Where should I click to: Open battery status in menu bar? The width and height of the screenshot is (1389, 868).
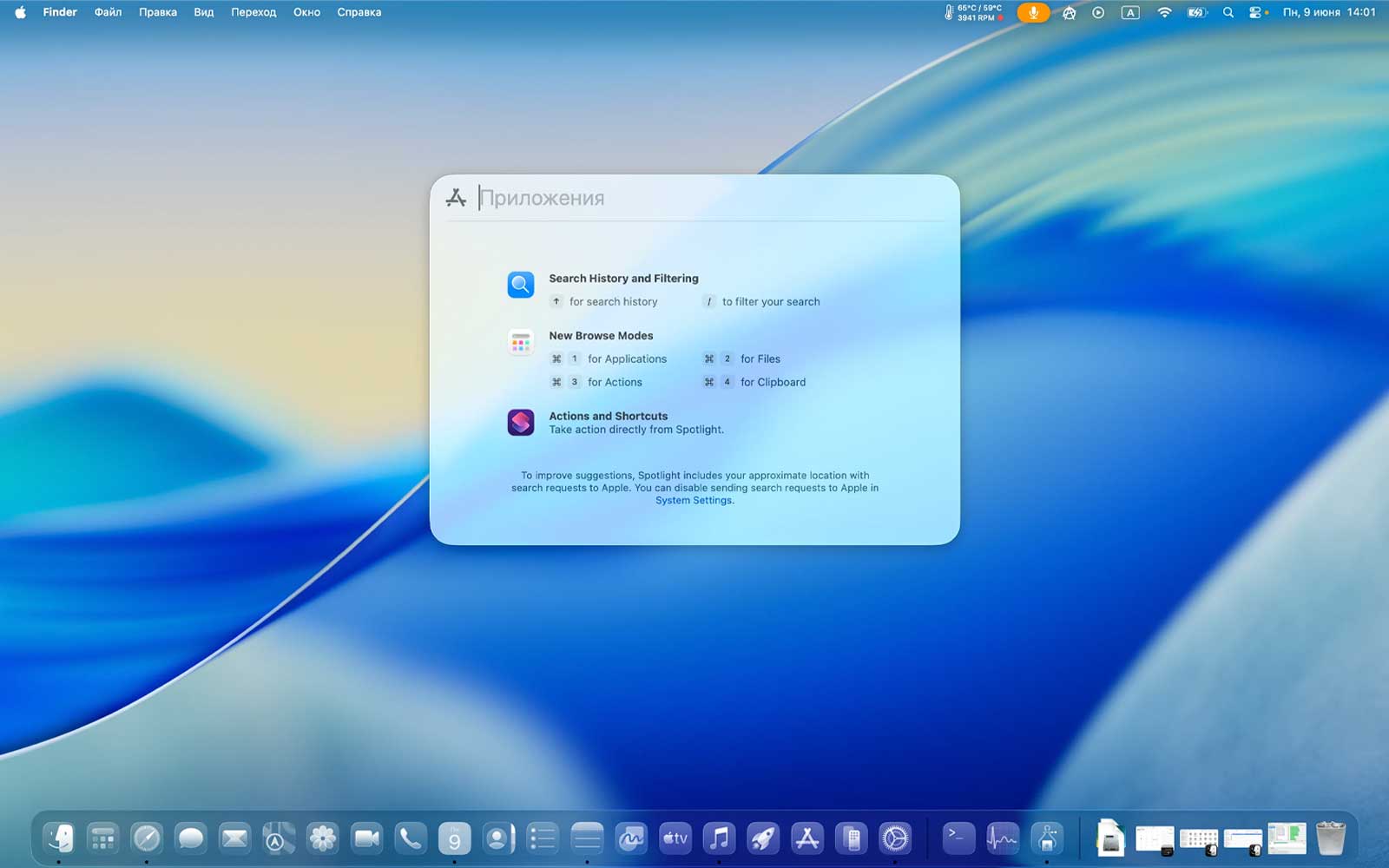pos(1197,12)
